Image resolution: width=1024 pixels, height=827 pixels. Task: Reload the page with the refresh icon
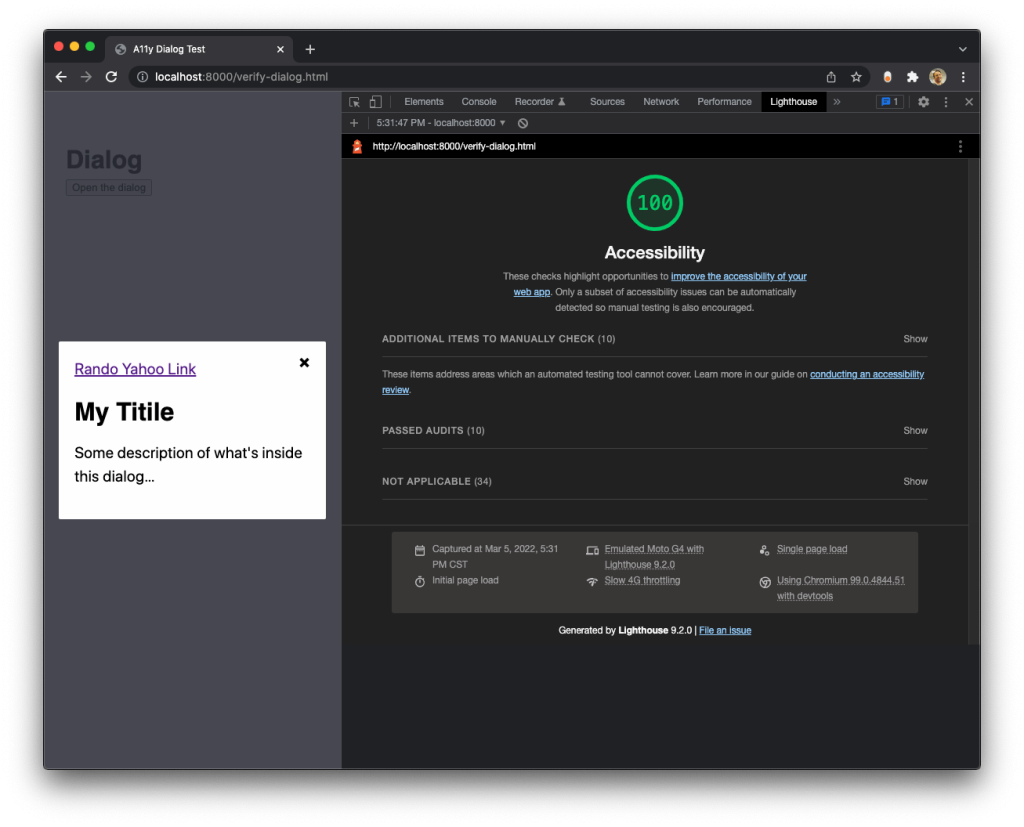(x=111, y=76)
